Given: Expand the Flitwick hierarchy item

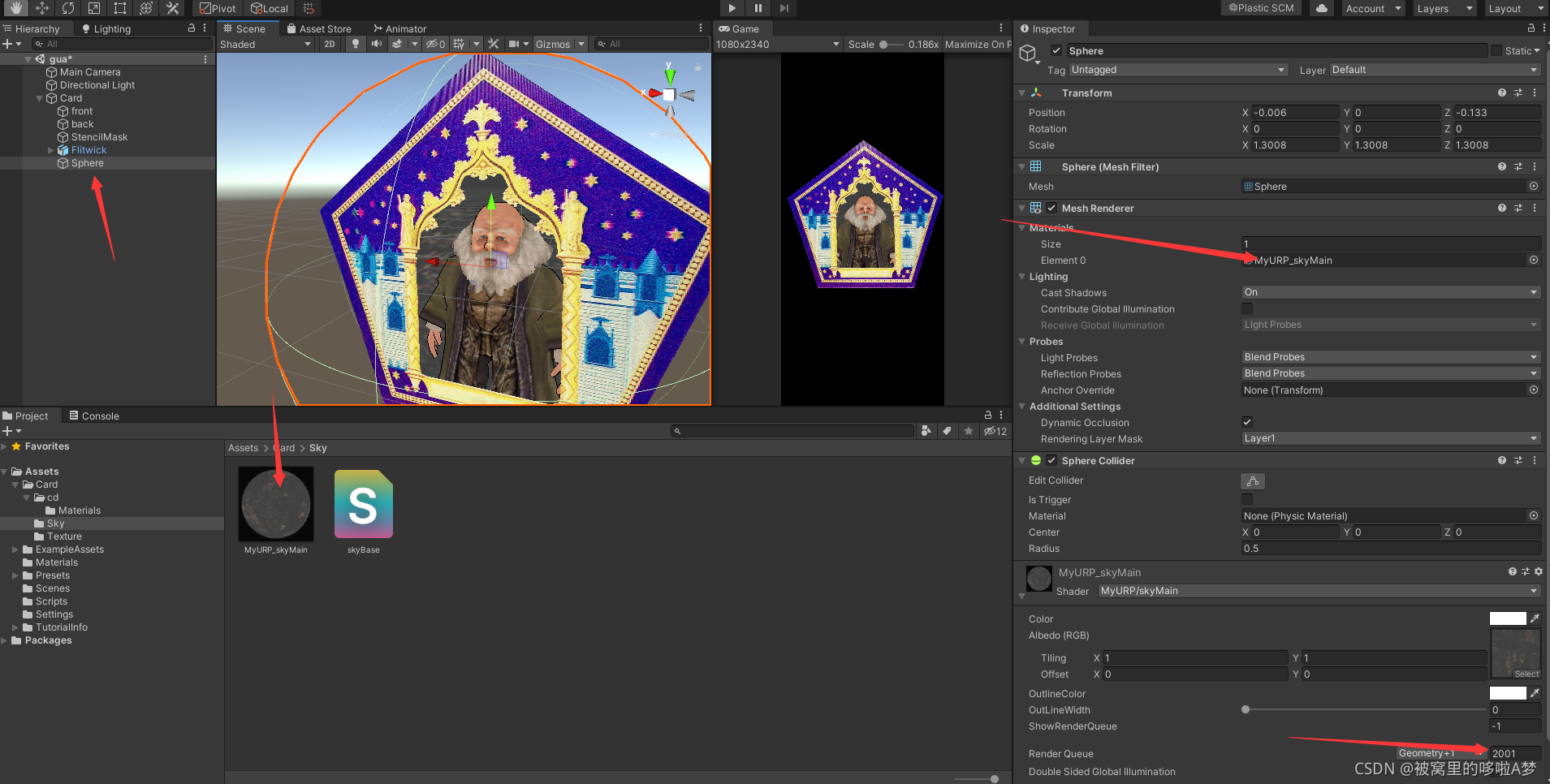Looking at the screenshot, I should click(51, 150).
